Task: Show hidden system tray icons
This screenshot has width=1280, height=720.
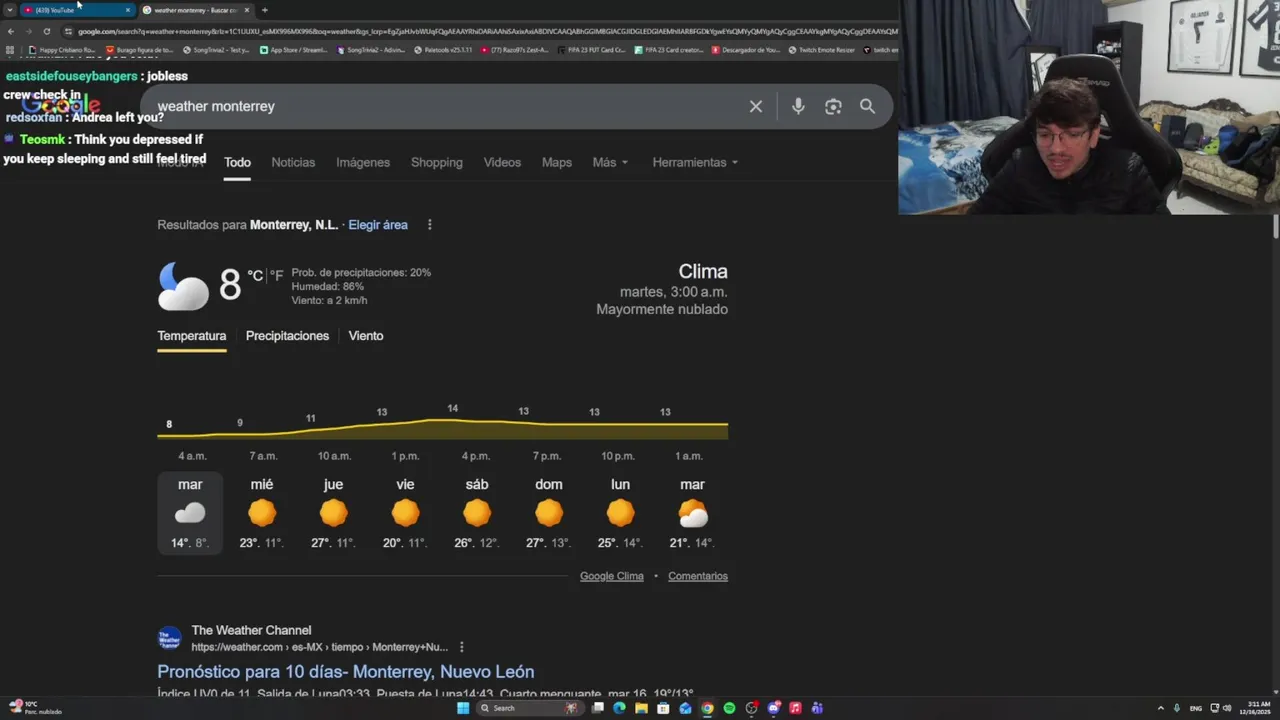Action: tap(1161, 708)
